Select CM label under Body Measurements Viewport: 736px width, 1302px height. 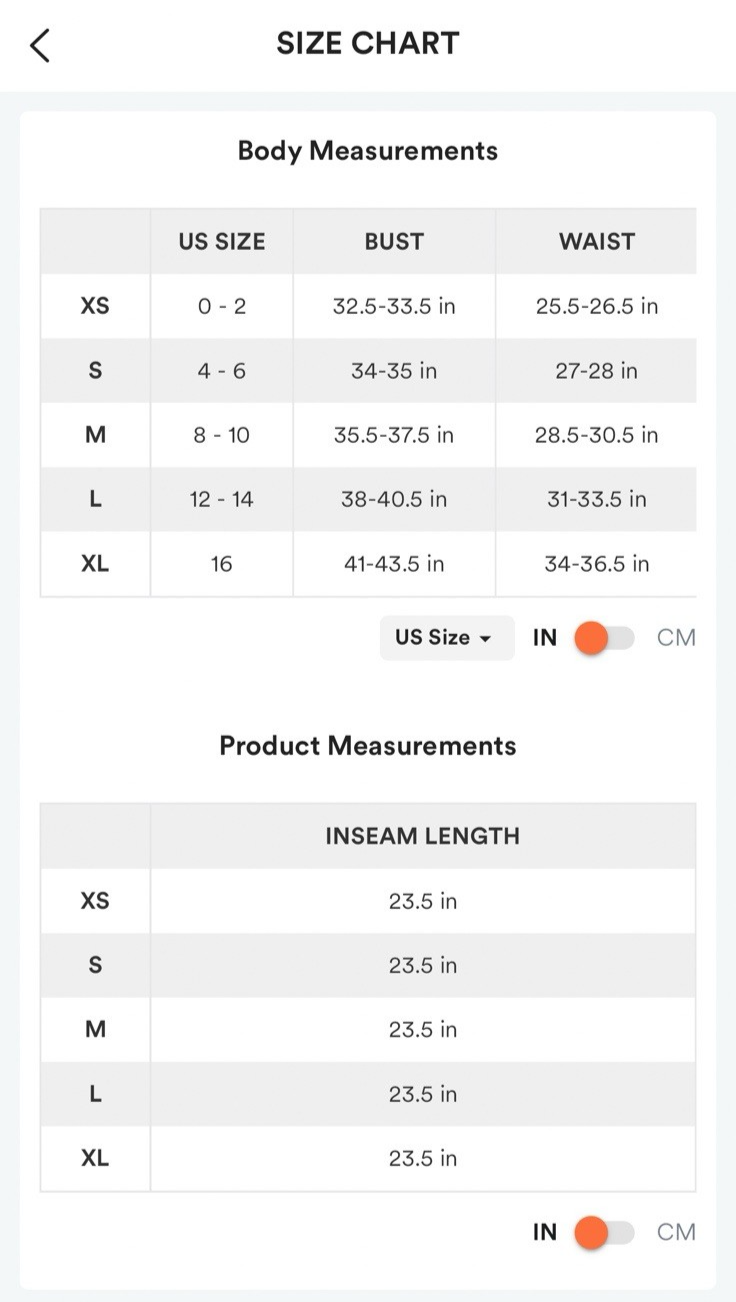pos(676,638)
